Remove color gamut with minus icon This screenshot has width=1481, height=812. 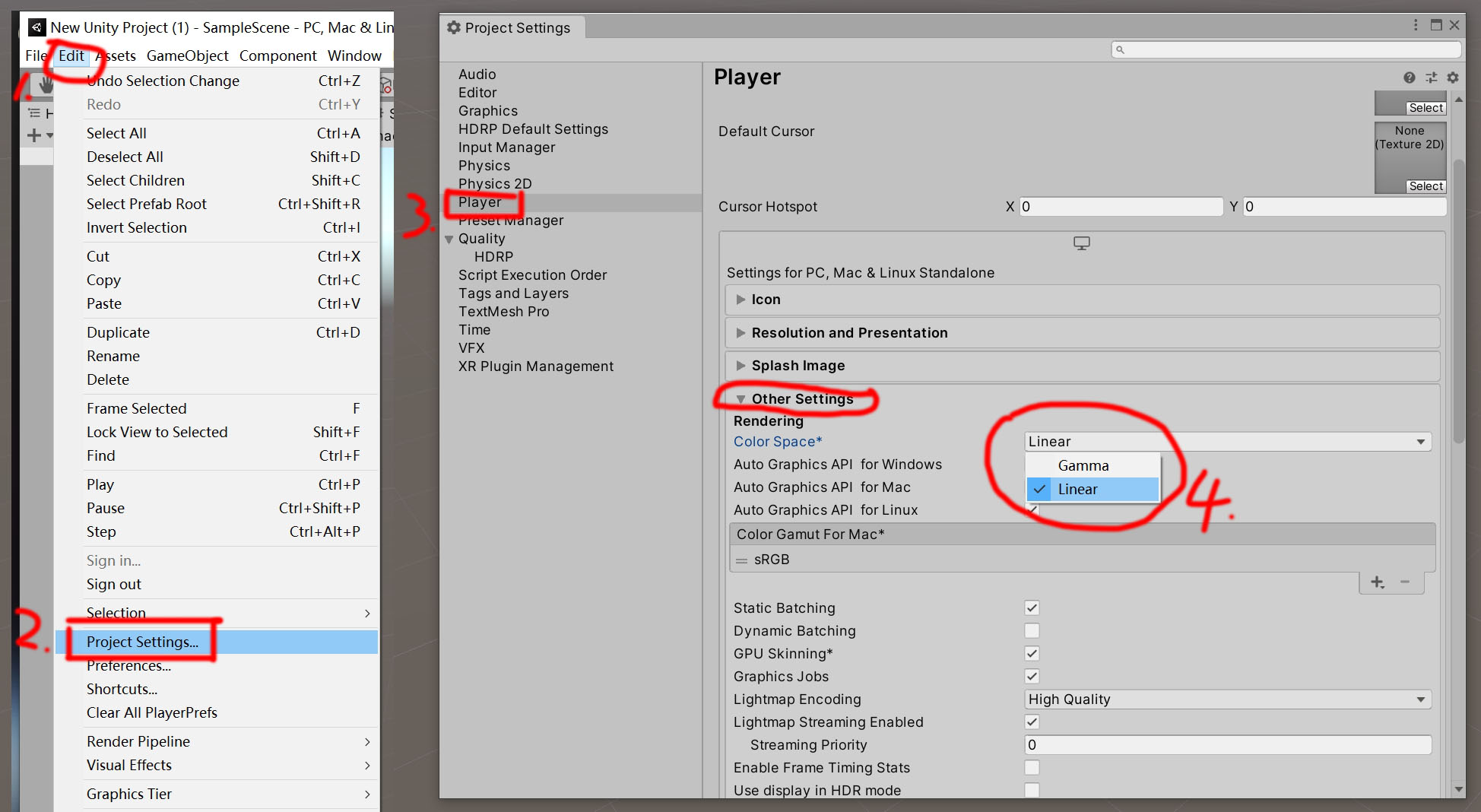[1405, 582]
